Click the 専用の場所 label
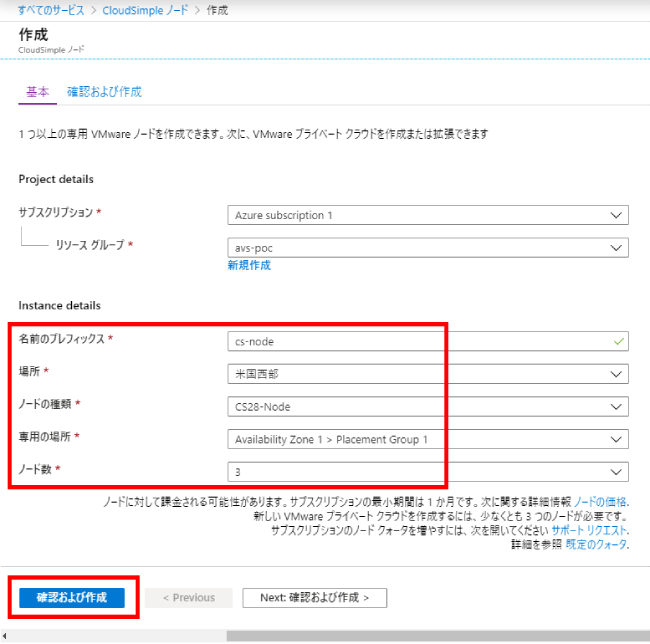The width and height of the screenshot is (650, 644). point(44,436)
